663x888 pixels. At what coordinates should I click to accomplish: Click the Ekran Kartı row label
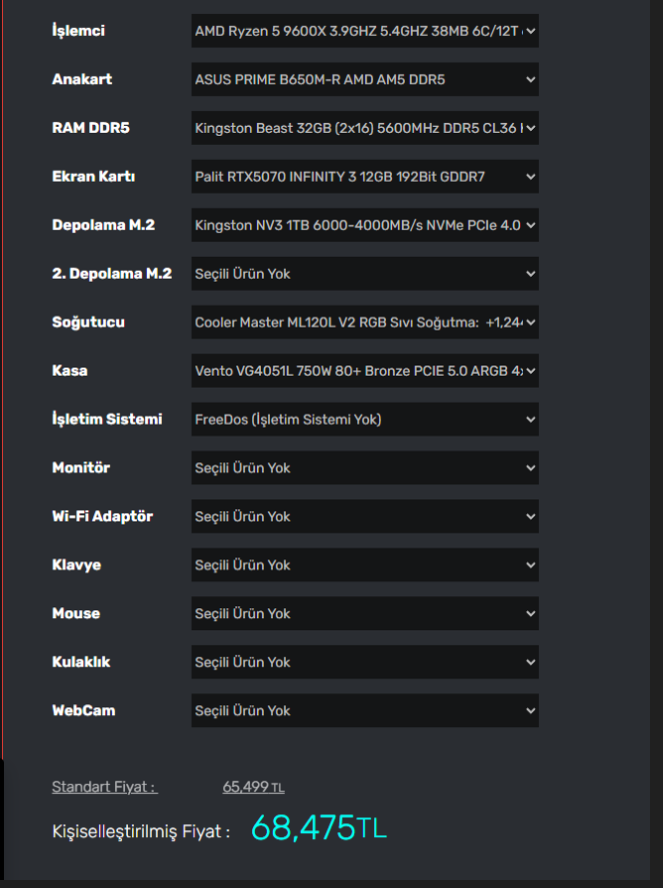pyautogui.click(x=93, y=177)
